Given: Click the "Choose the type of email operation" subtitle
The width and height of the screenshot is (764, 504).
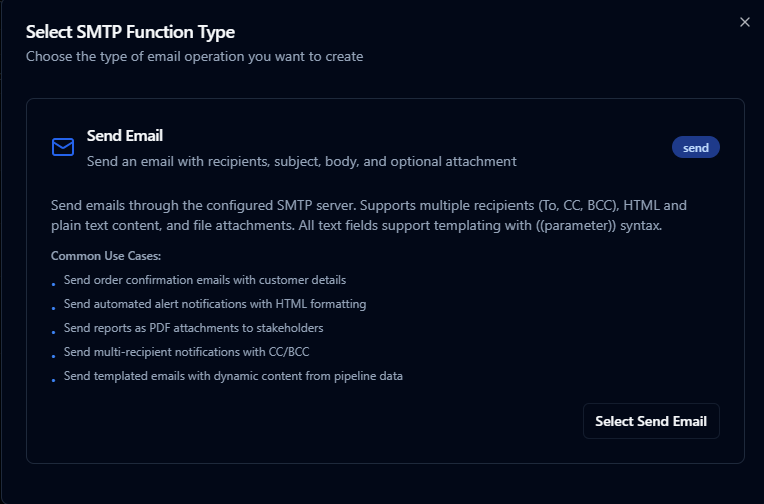Looking at the screenshot, I should pos(194,56).
